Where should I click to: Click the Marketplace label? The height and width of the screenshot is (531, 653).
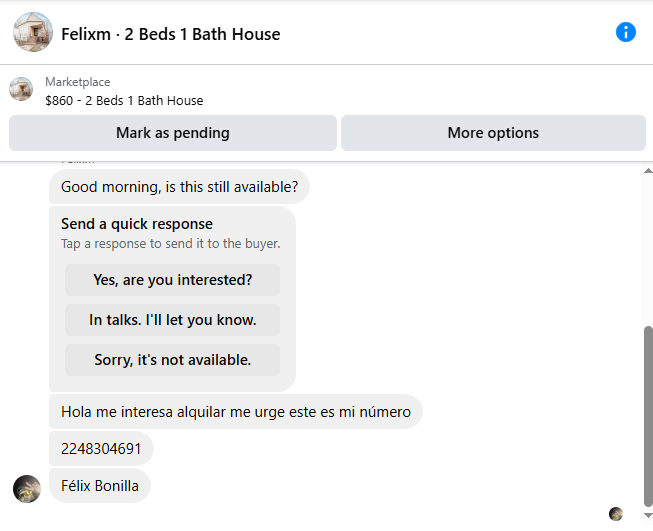pyautogui.click(x=78, y=82)
